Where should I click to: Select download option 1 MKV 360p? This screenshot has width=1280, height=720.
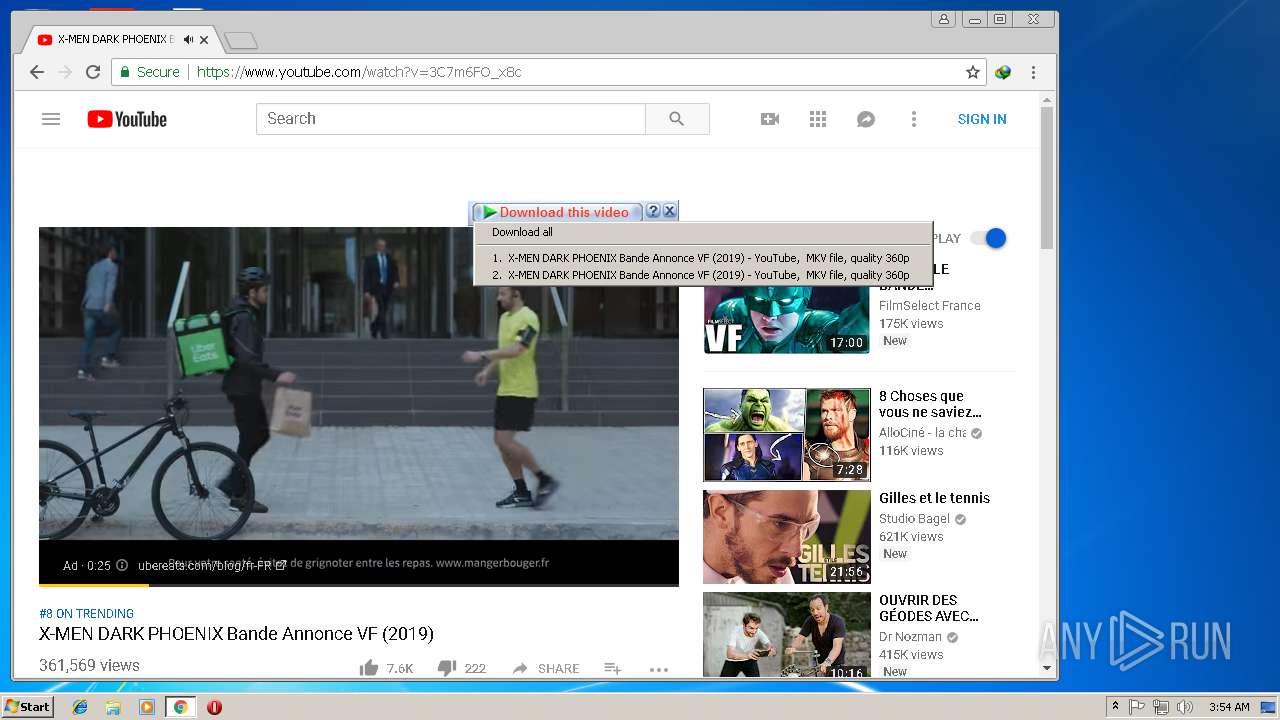click(x=701, y=258)
